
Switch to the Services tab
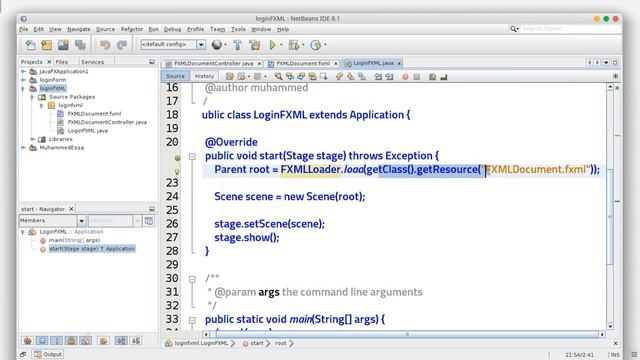92,62
